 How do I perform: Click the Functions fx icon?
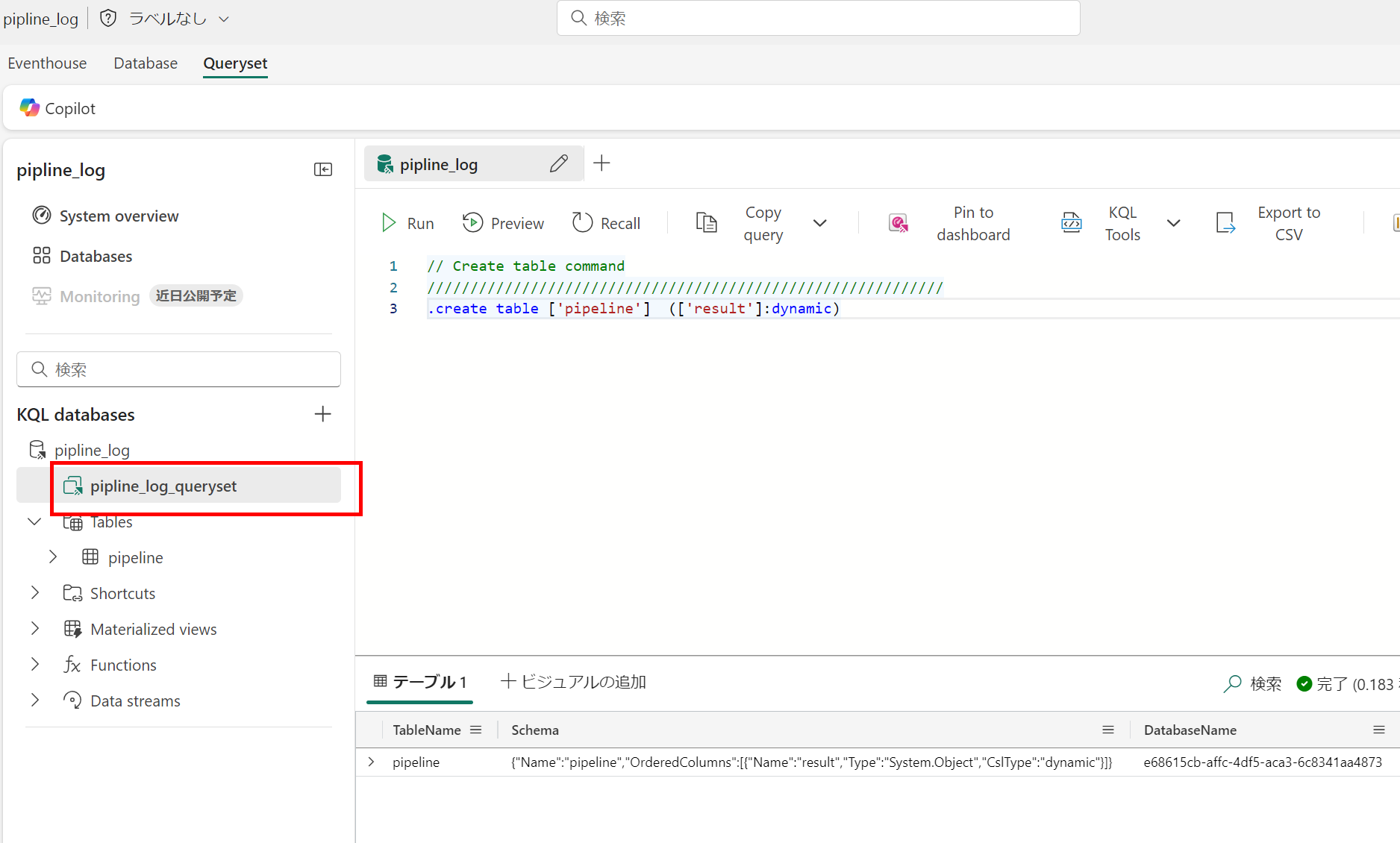click(72, 665)
